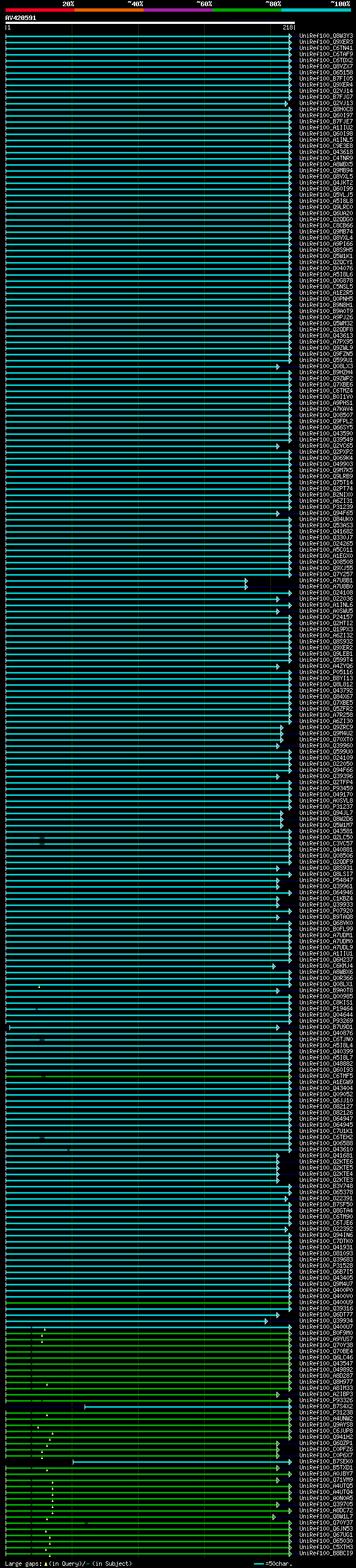The image size is (356, 1568).
Task: Open hit UniRef100_A5C011
Action: [326, 550]
